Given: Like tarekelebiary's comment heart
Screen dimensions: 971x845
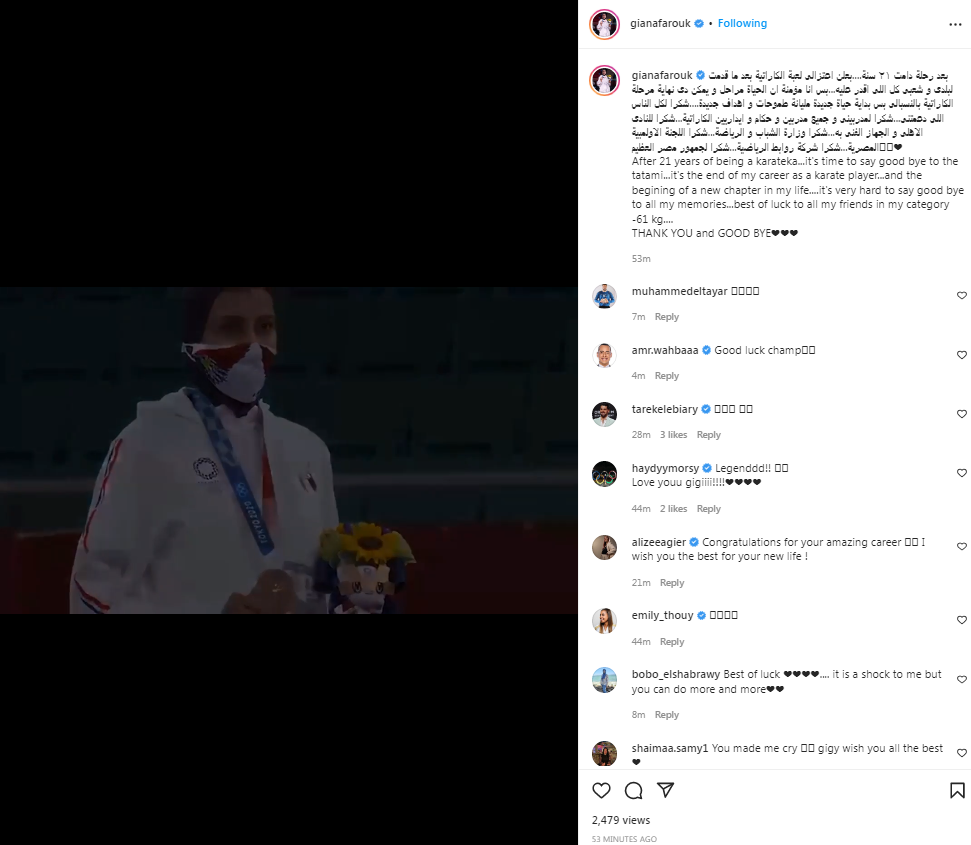Looking at the screenshot, I should click(962, 414).
